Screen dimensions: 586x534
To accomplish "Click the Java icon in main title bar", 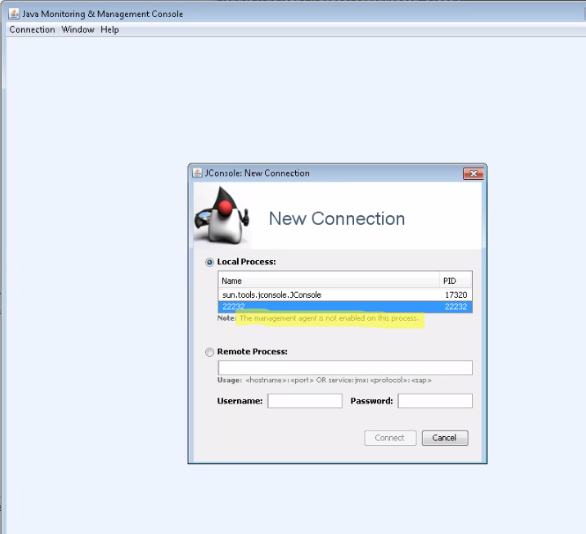I will tap(14, 14).
